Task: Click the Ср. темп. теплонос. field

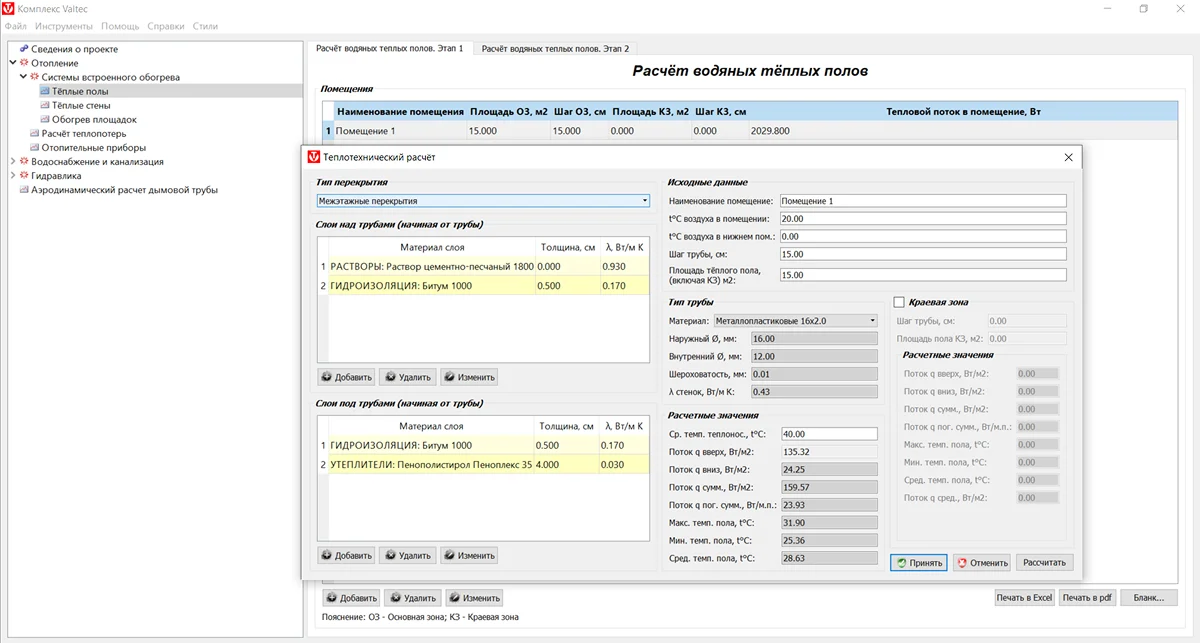Action: 829,434
